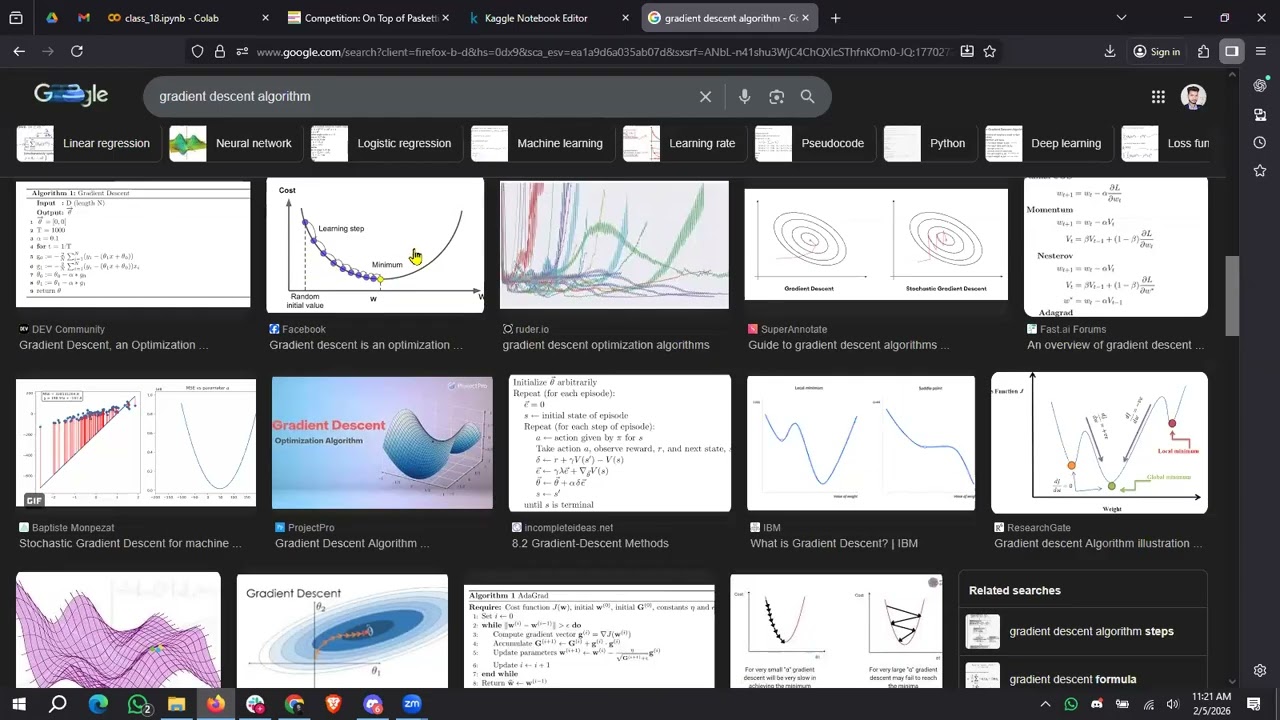Submit search with magnifier icon

tap(808, 97)
